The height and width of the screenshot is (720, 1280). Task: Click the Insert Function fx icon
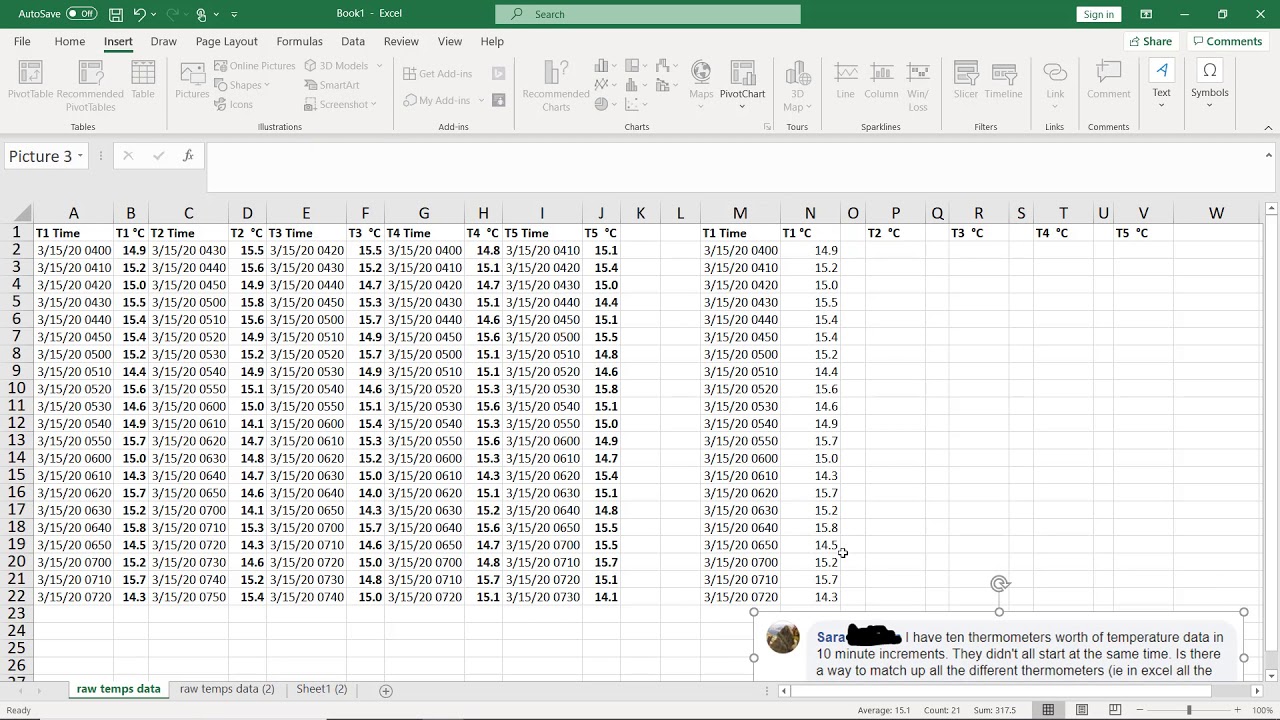(188, 155)
